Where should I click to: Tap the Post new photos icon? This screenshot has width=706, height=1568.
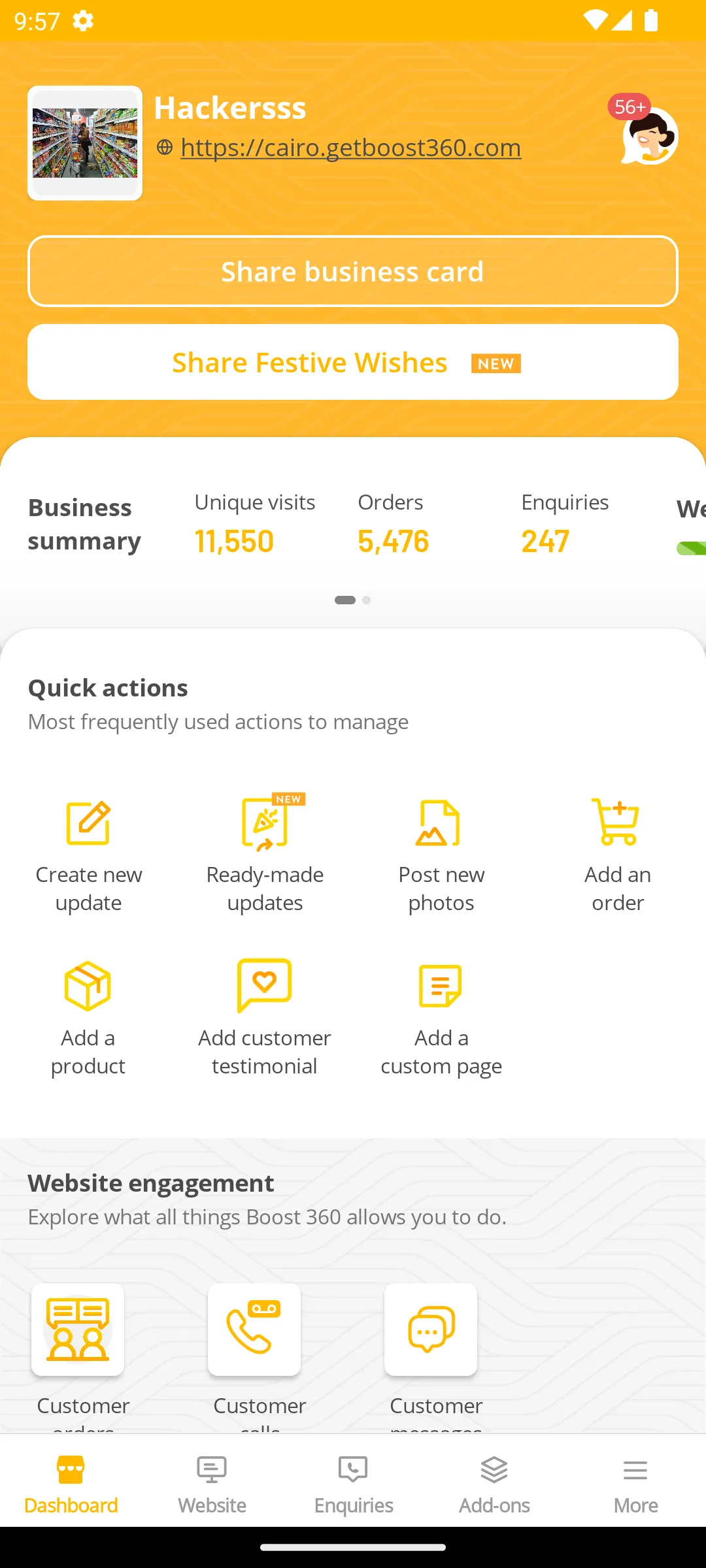click(x=441, y=823)
